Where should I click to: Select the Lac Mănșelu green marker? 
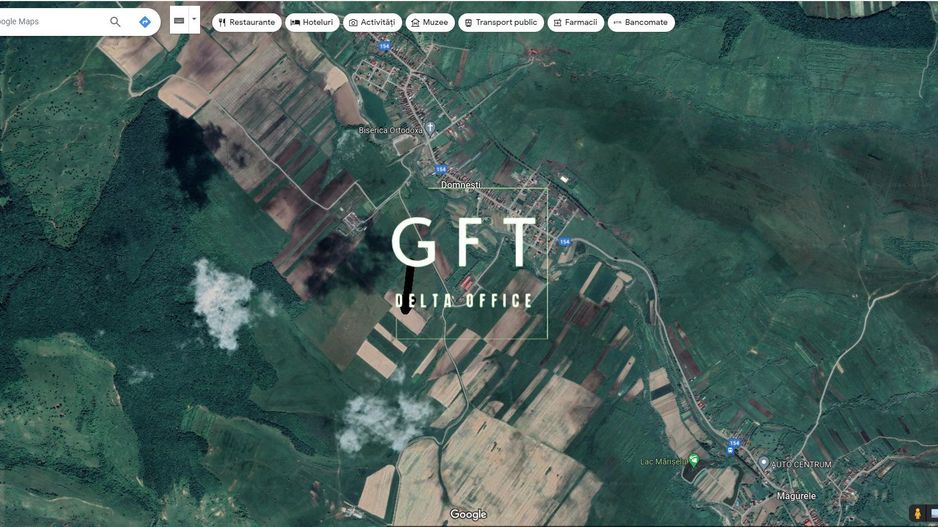point(694,460)
